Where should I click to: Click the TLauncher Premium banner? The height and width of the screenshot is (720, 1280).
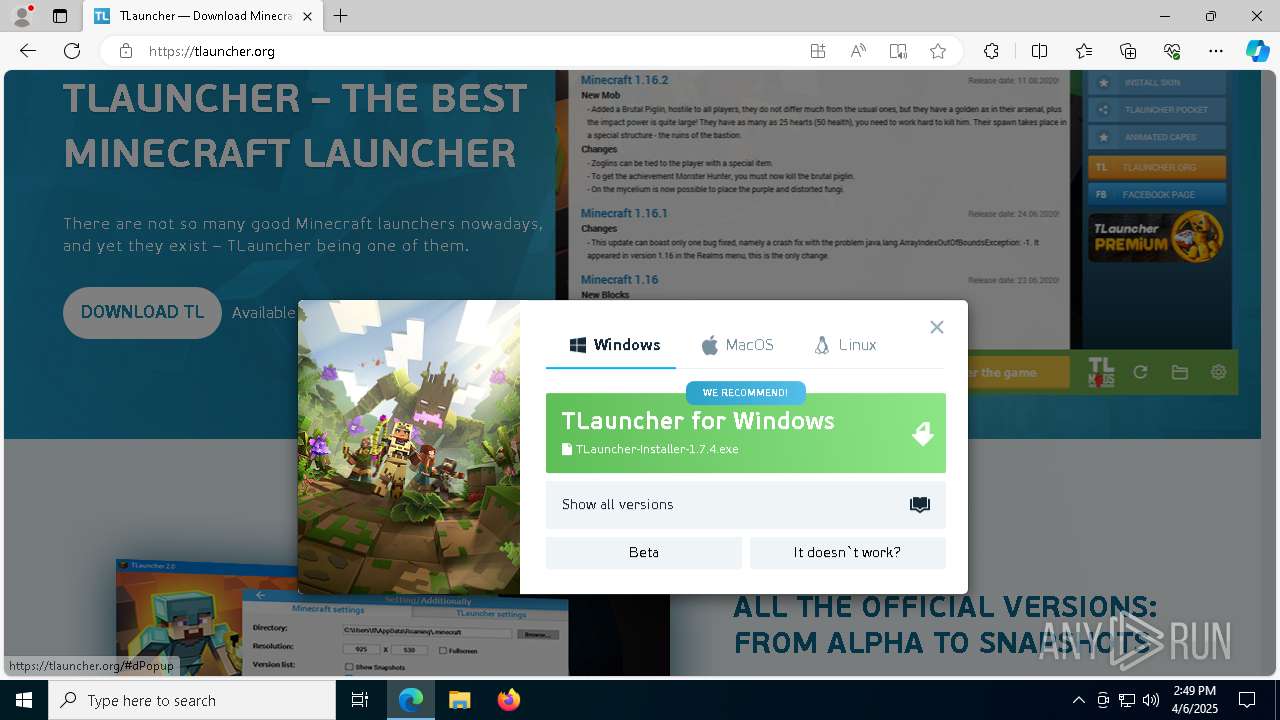[1157, 238]
